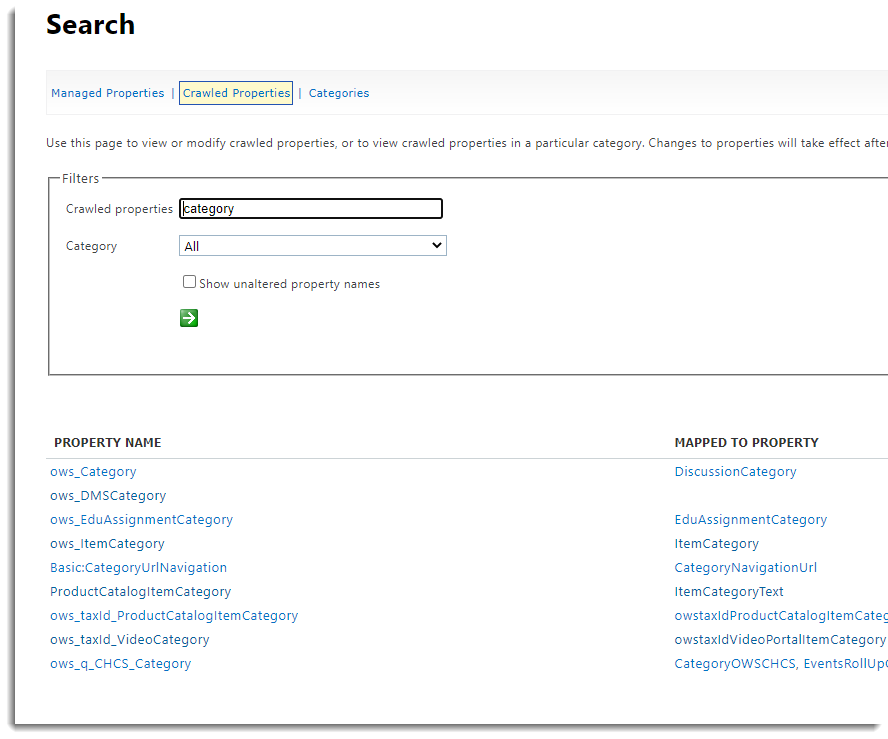
Task: Open the ProductCatalogItemCategory crawled property
Action: (x=140, y=592)
